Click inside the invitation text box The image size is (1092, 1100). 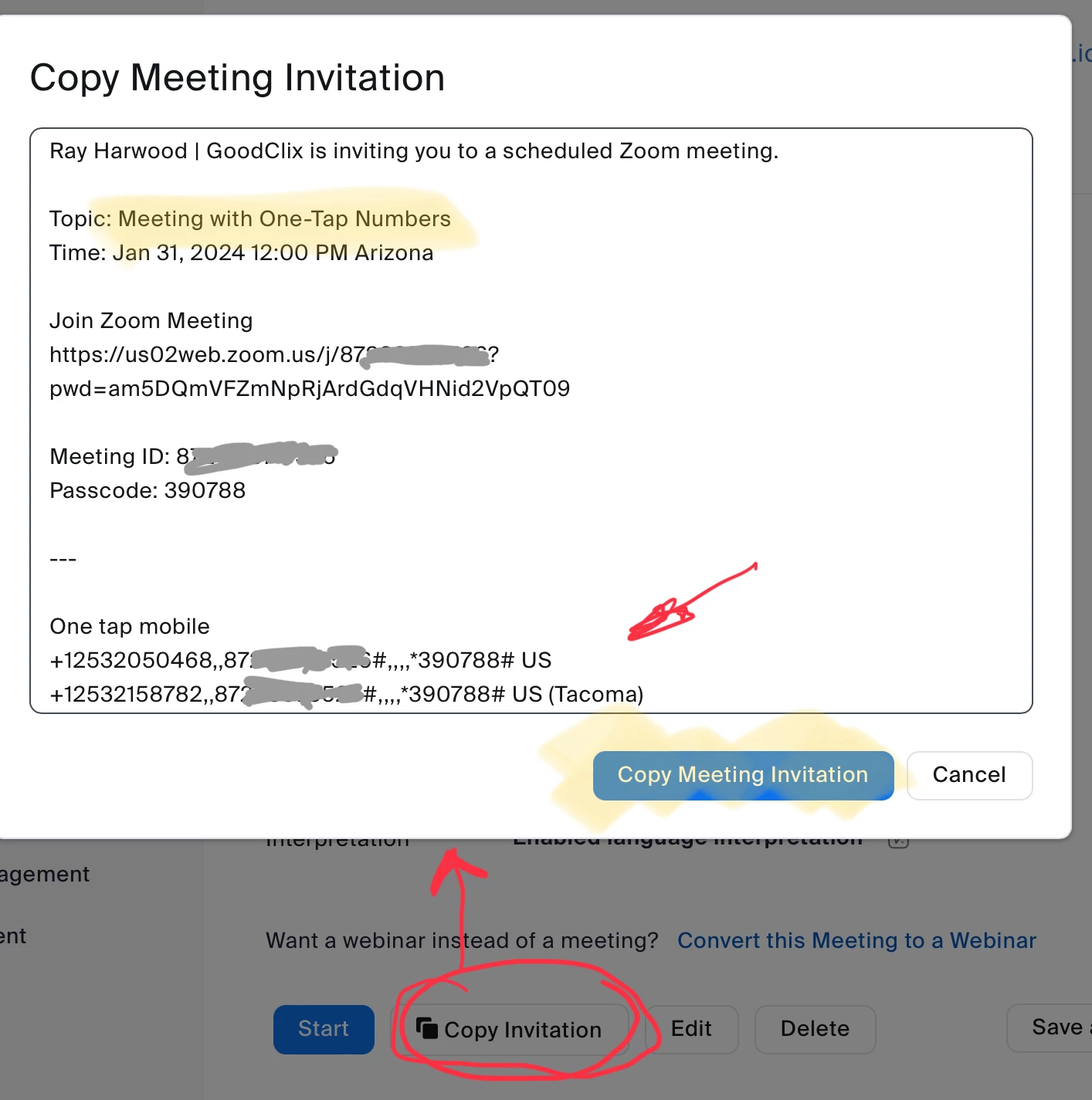click(531, 421)
